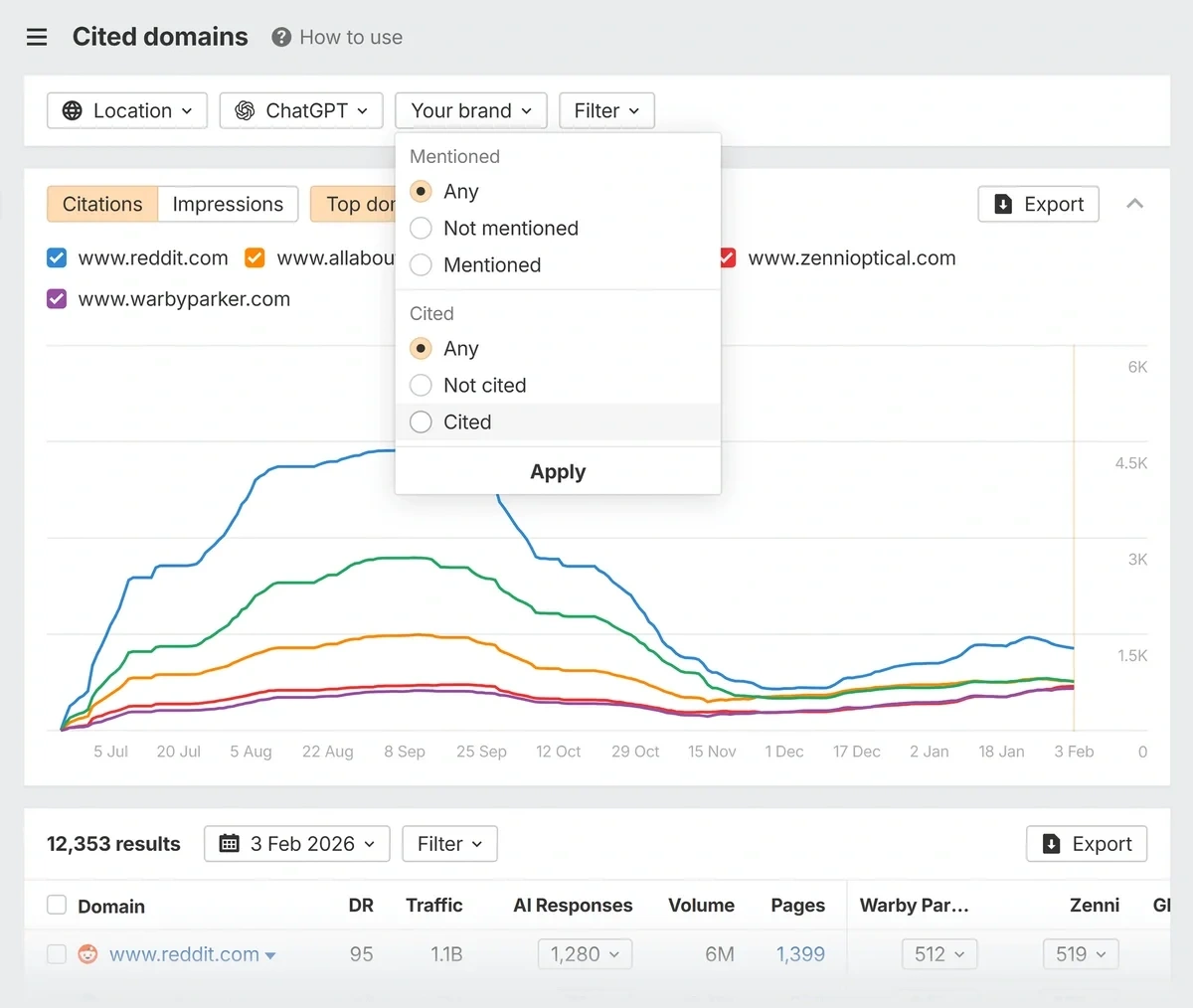Open the hamburger navigation menu
1193x1008 pixels.
[37, 37]
